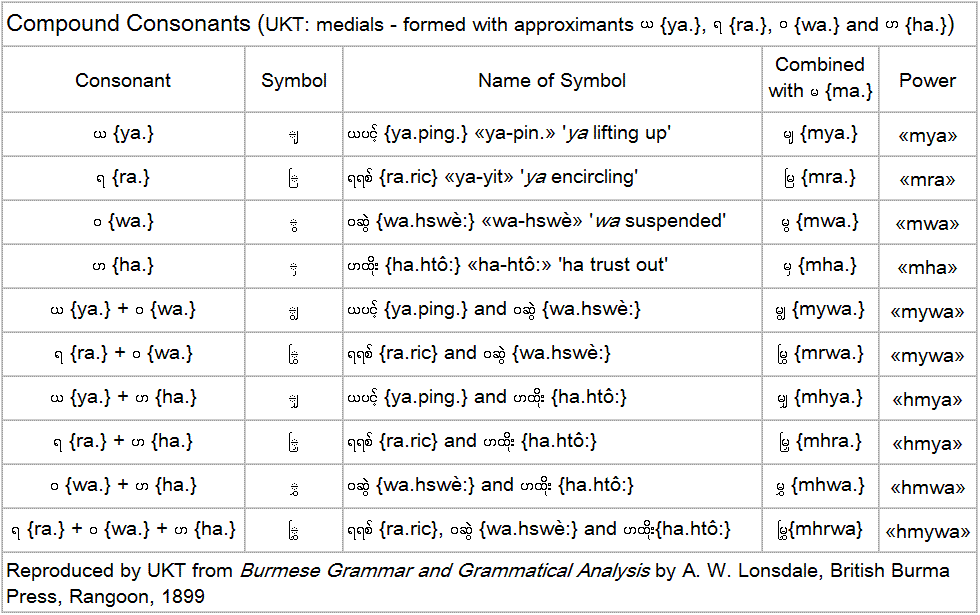Click the {mya.} combined cell
The height and width of the screenshot is (615, 980).
[820, 134]
